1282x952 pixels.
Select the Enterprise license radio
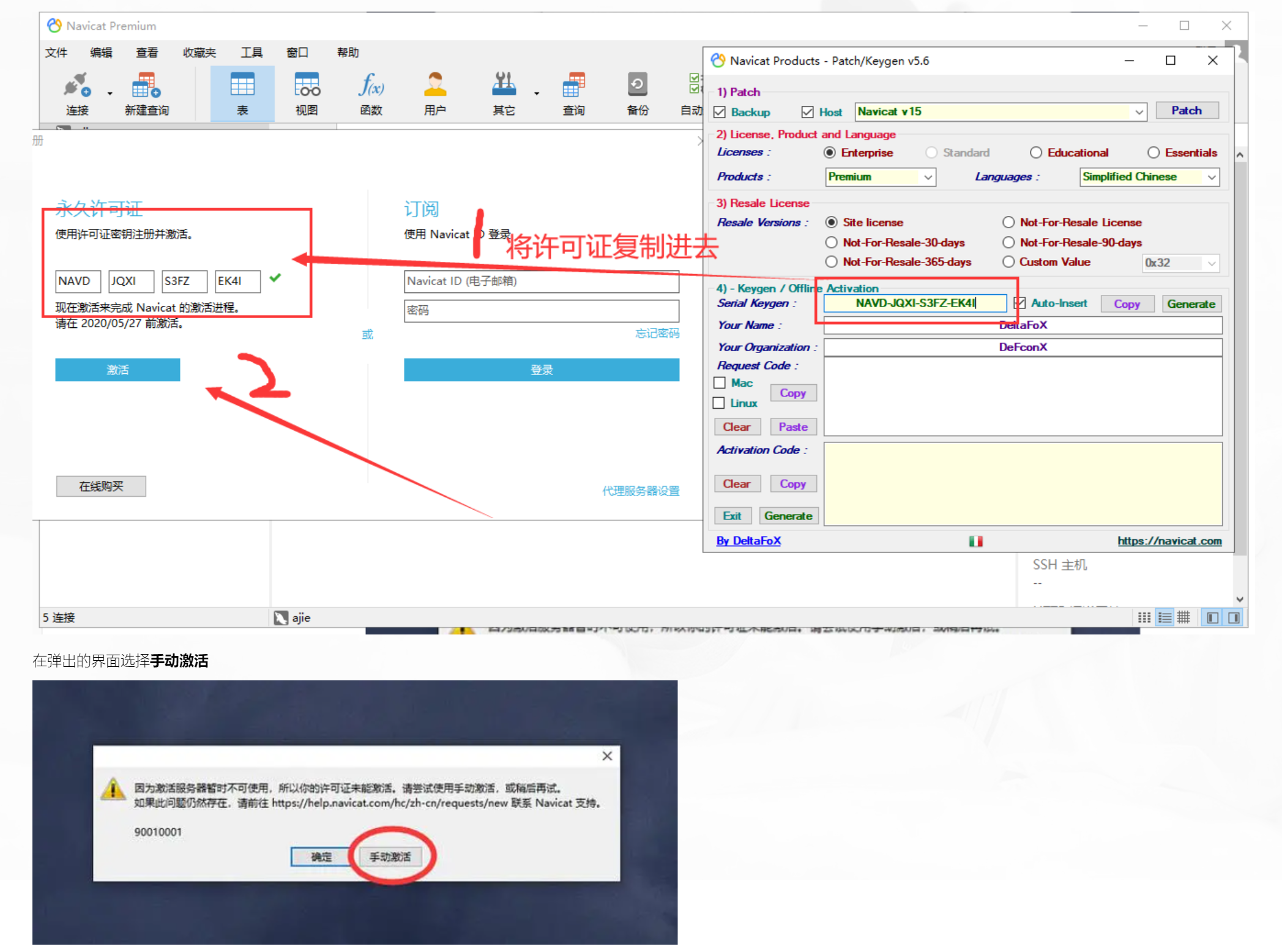tap(830, 152)
